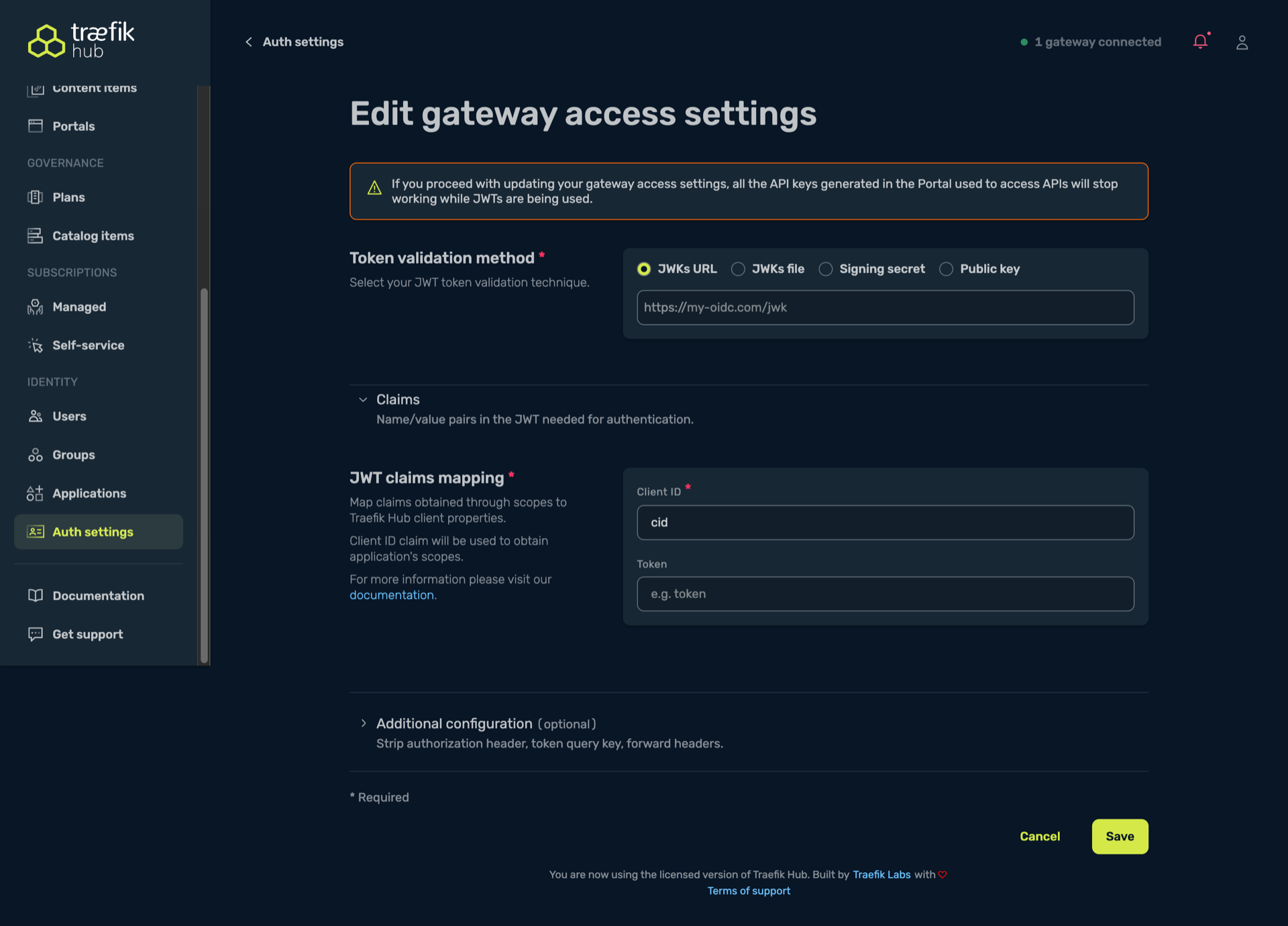The height and width of the screenshot is (926, 1288).
Task: Click the Get support chat icon
Action: click(x=36, y=634)
